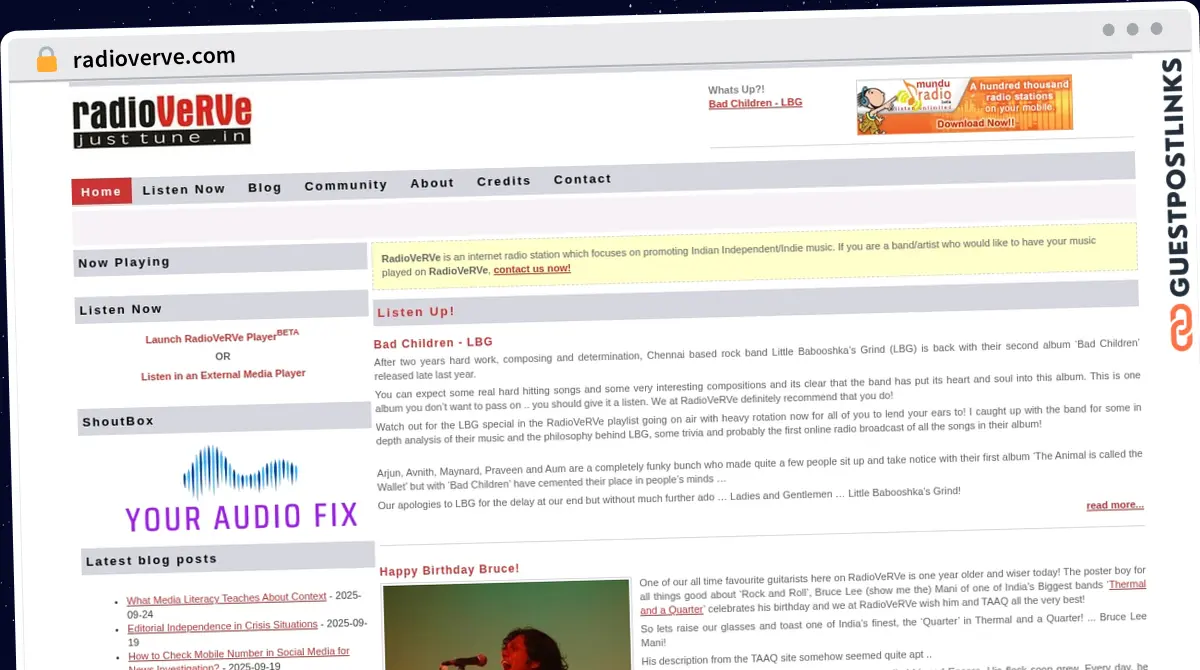This screenshot has width=1200, height=670.
Task: Open 'What Media Literacy Teaches About Context' post
Action: tap(226, 597)
